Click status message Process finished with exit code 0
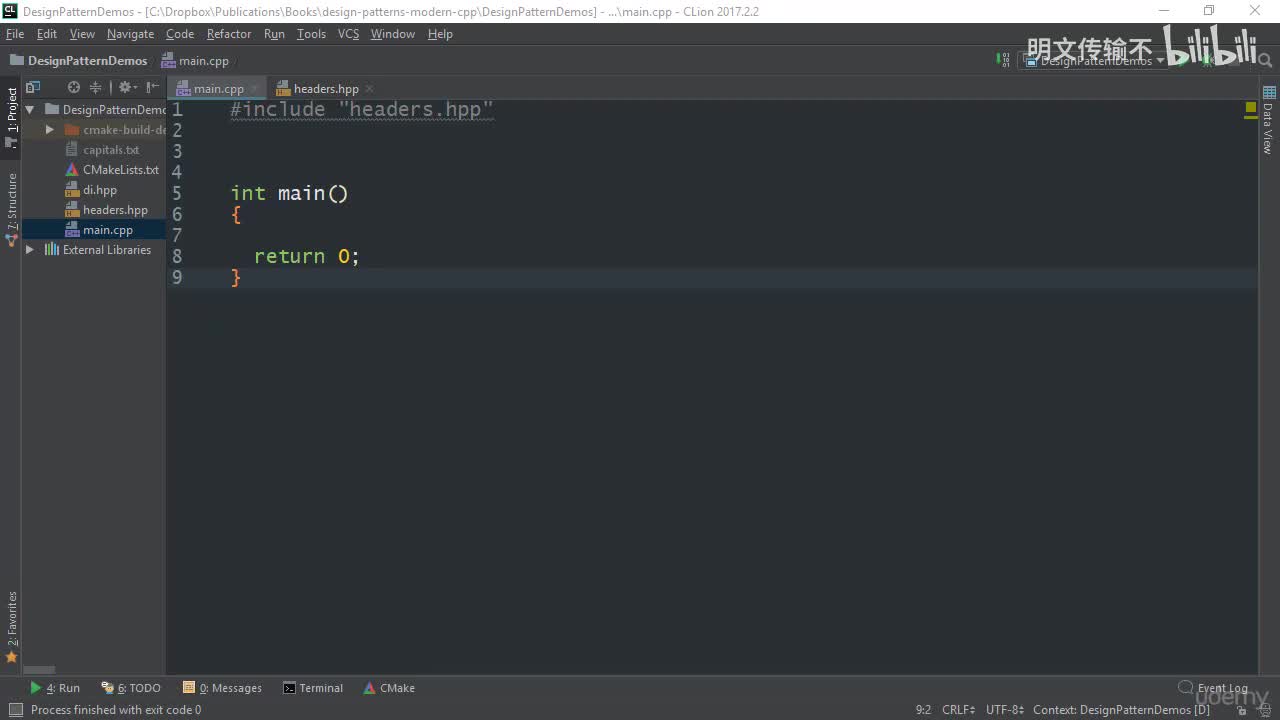This screenshot has width=1280, height=720. [116, 710]
